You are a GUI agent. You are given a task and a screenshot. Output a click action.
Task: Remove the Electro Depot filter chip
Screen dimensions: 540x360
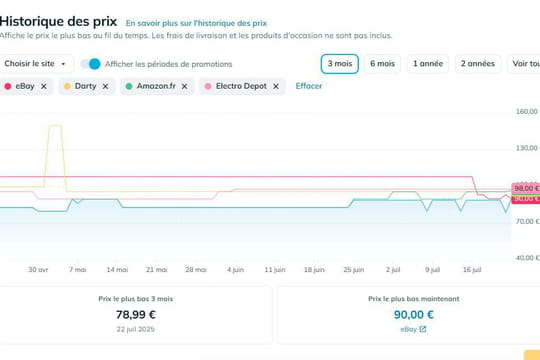[x=276, y=86]
